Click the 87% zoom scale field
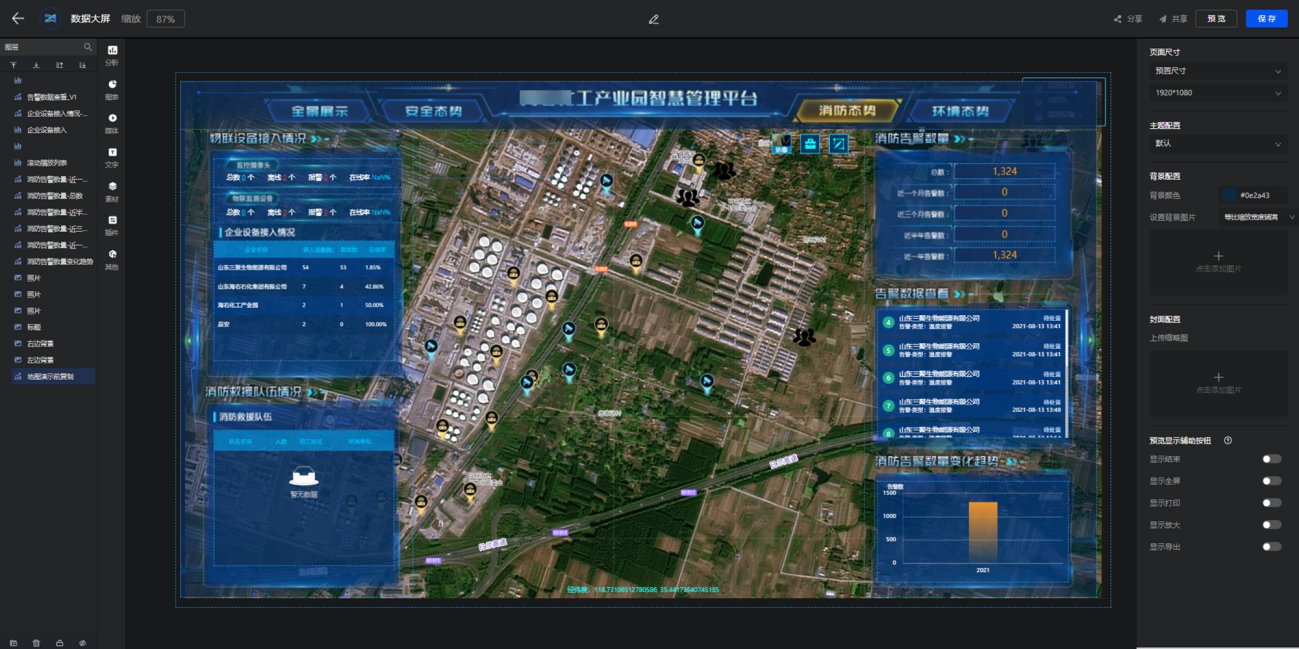1299x649 pixels. click(166, 19)
